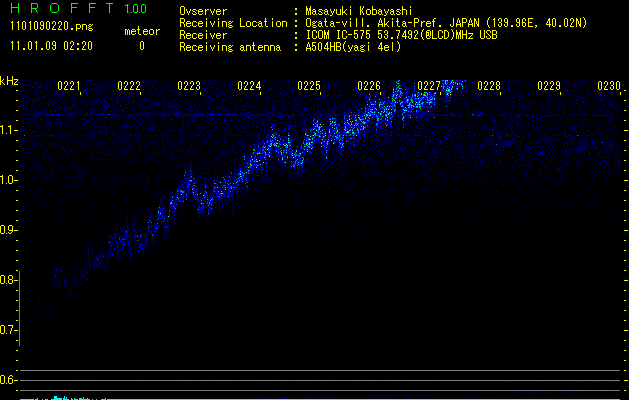
Task: Click the Receiving Location label
Action: [x=233, y=23]
